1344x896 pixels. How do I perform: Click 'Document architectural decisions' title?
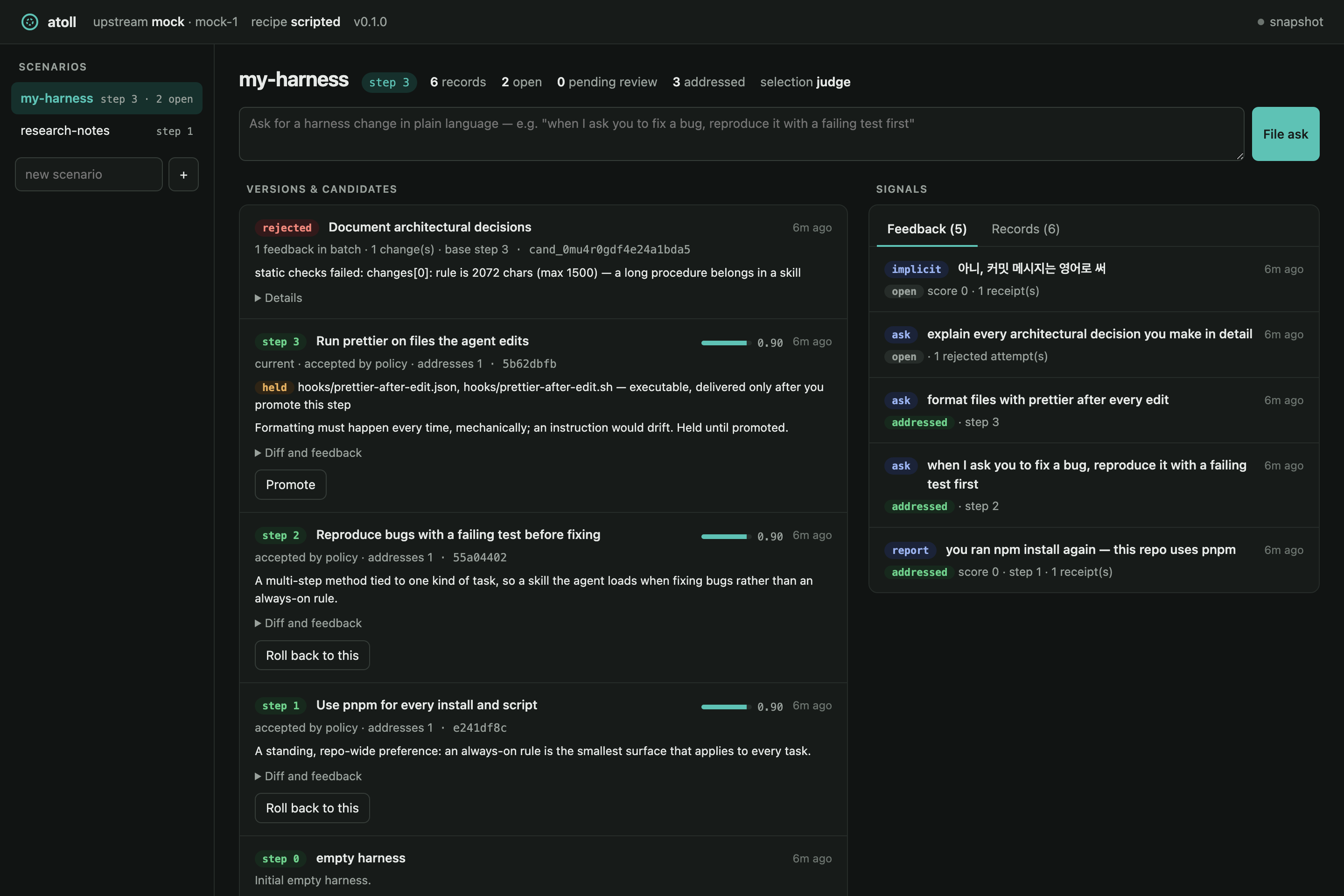tap(430, 227)
